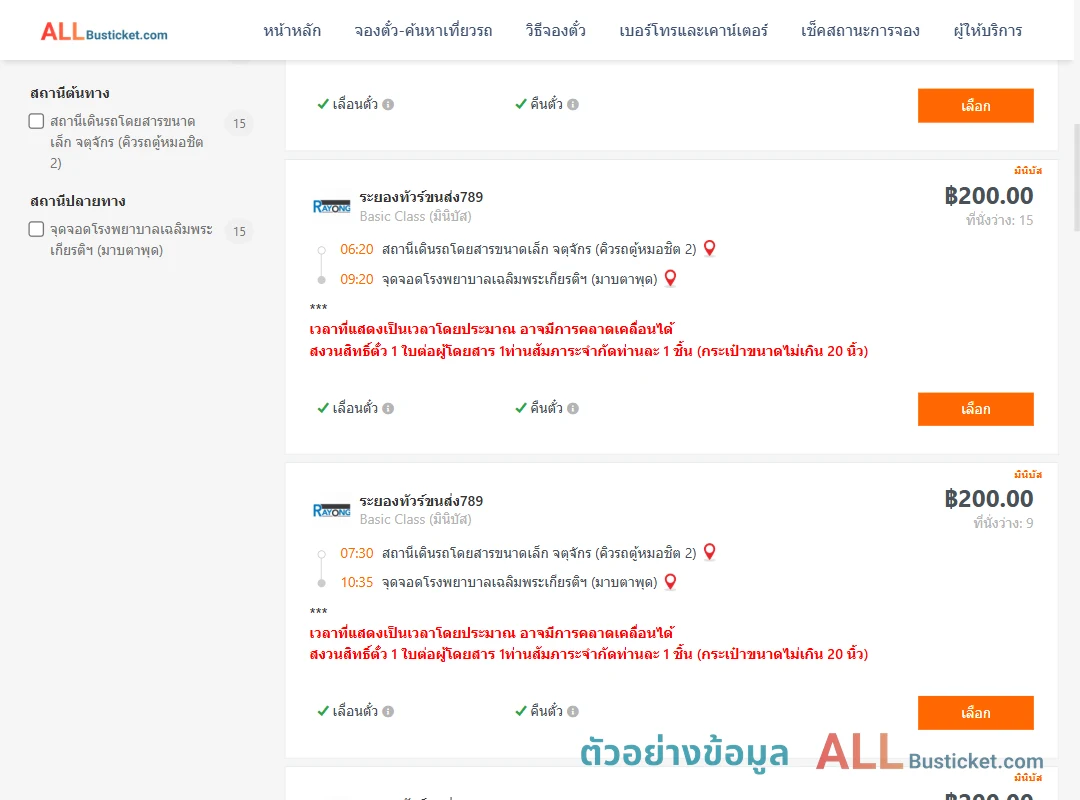Click map pin for 10:35 arrival stop

[x=670, y=582]
